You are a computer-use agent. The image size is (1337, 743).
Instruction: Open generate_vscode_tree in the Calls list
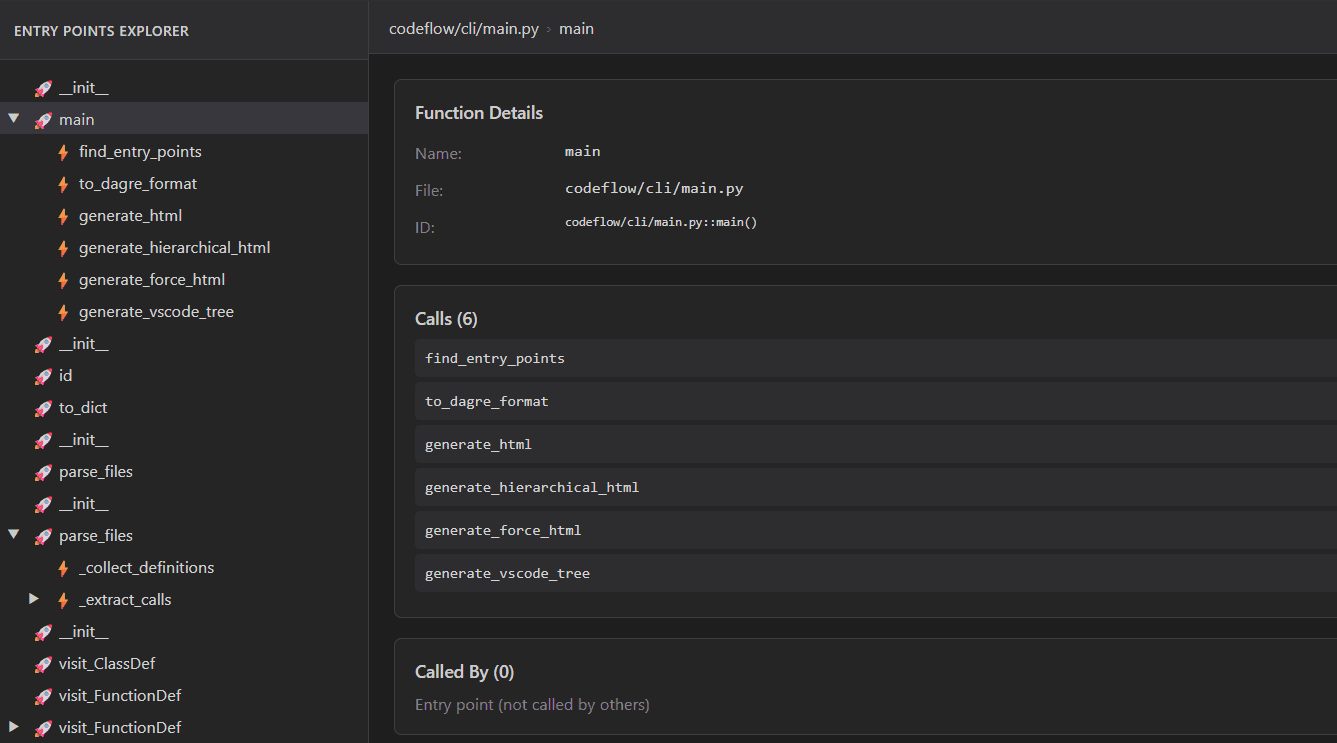[507, 574]
